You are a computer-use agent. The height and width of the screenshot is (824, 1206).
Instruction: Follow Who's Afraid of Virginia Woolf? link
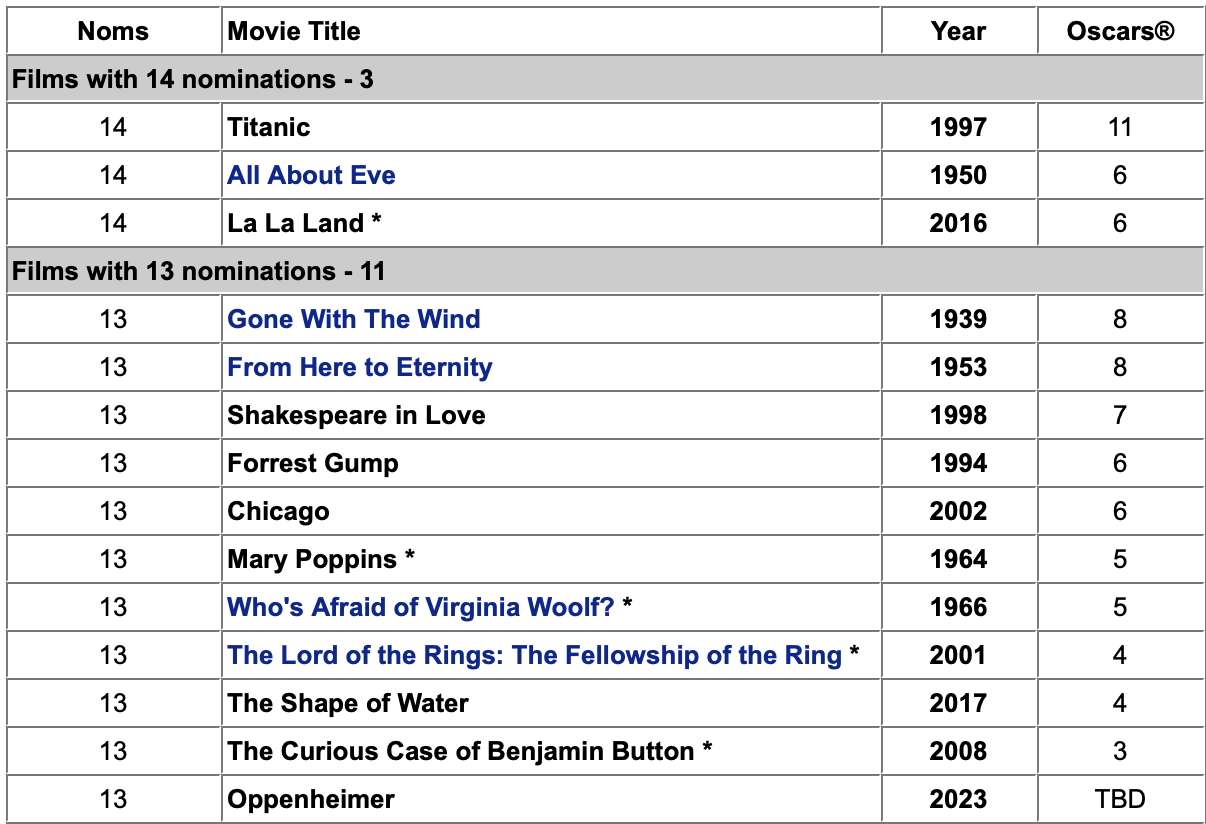click(421, 607)
